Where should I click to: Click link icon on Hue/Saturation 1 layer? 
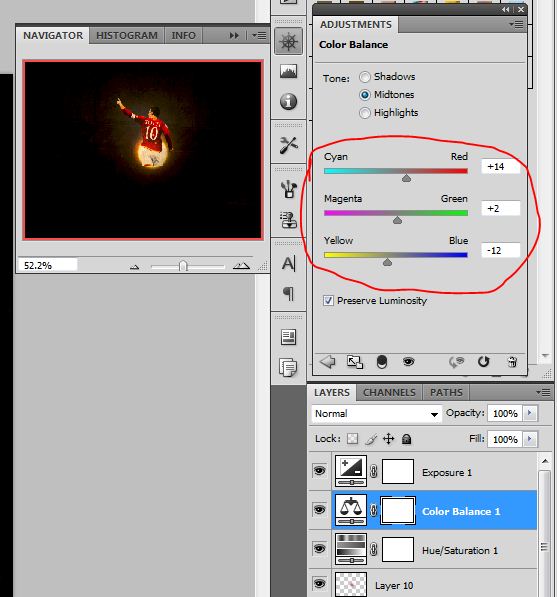374,549
